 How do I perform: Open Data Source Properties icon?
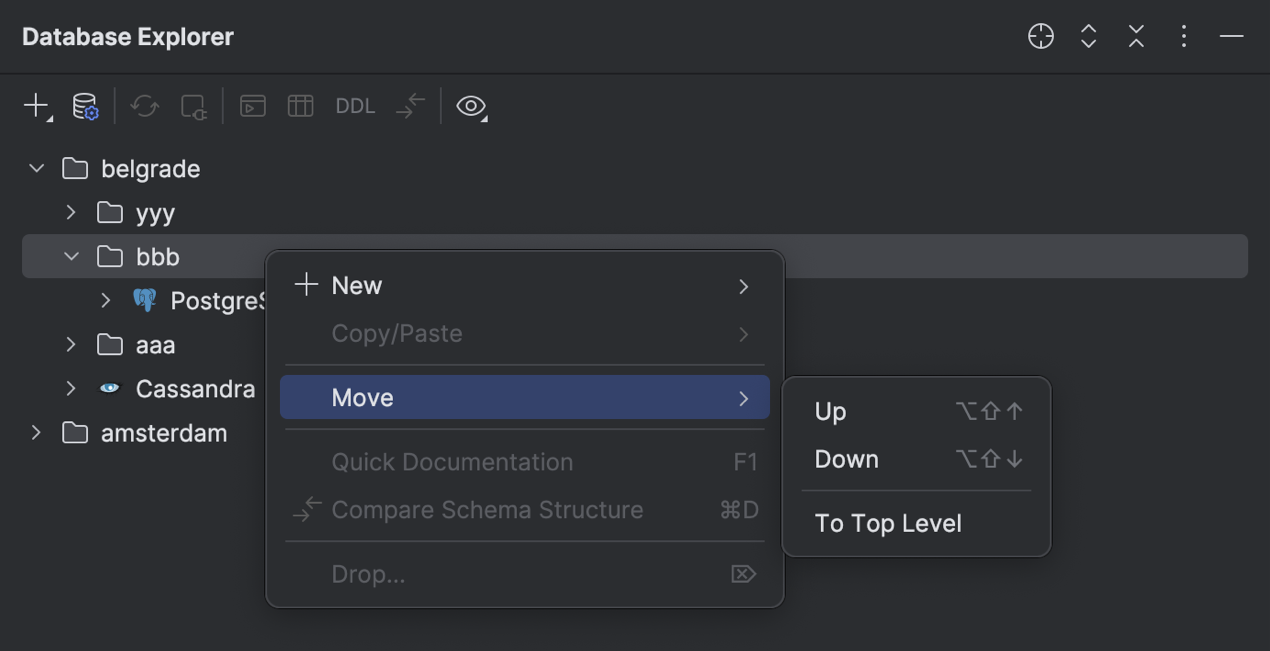click(85, 106)
